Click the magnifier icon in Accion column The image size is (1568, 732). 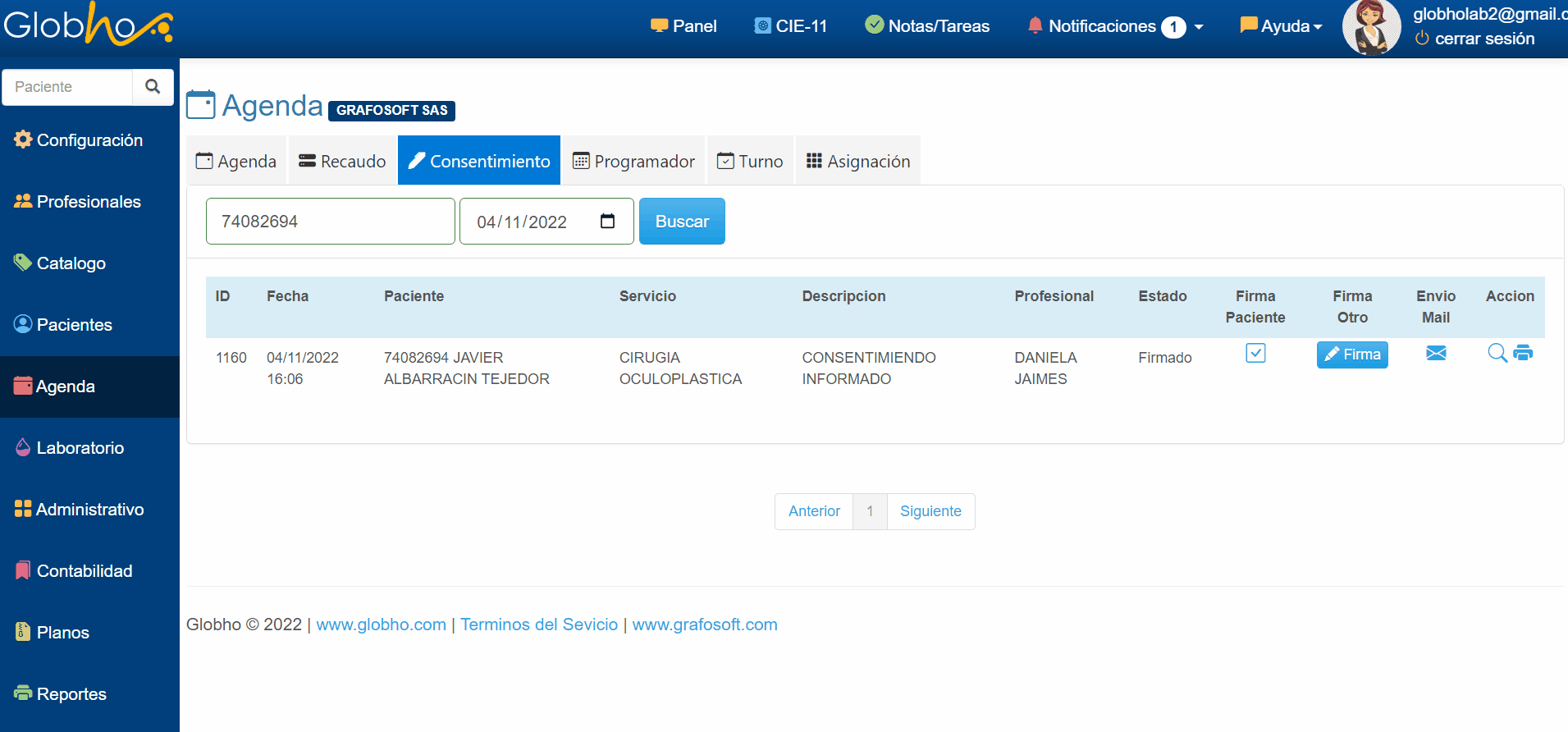pyautogui.click(x=1497, y=353)
